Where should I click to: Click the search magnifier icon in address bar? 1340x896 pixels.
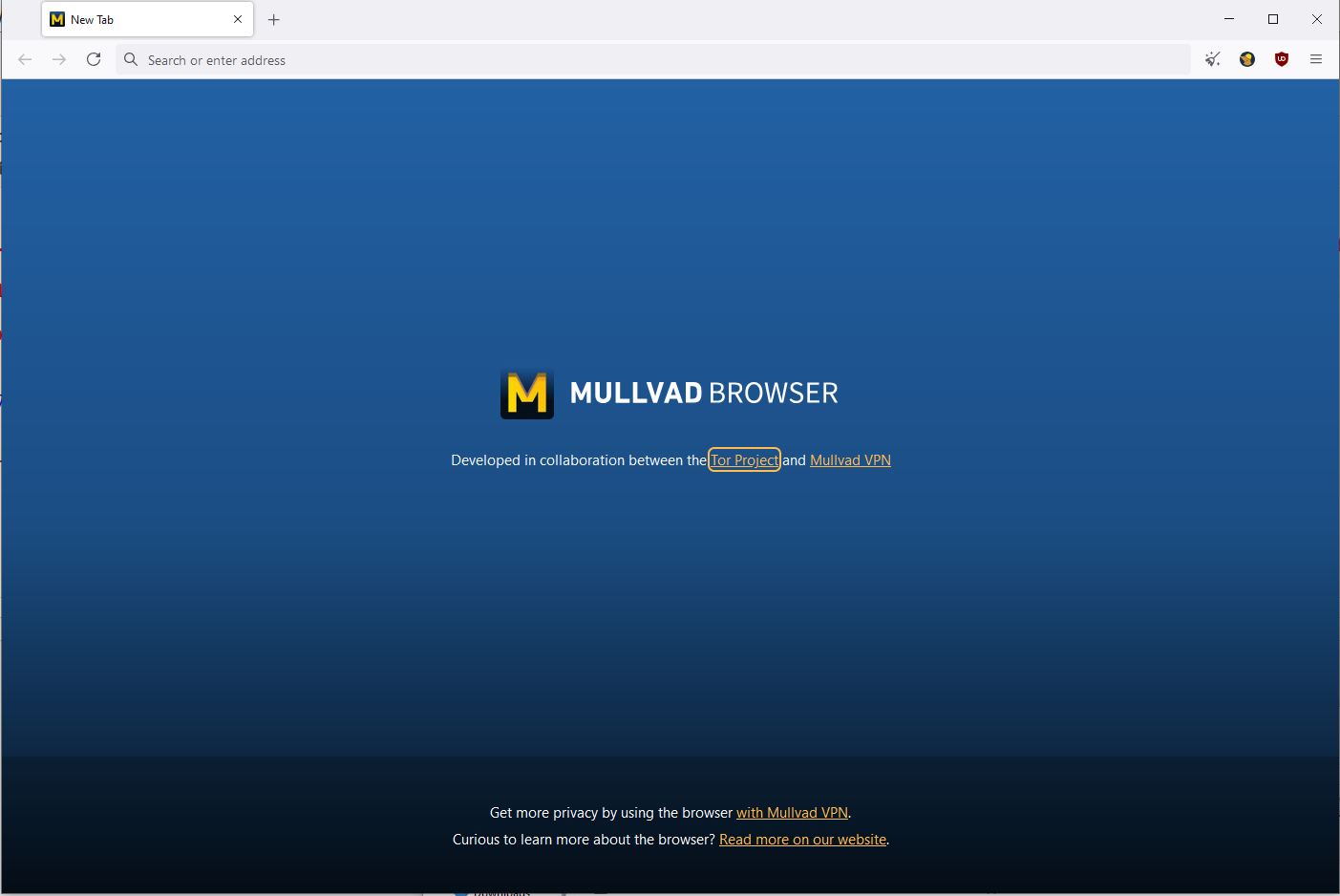[131, 59]
